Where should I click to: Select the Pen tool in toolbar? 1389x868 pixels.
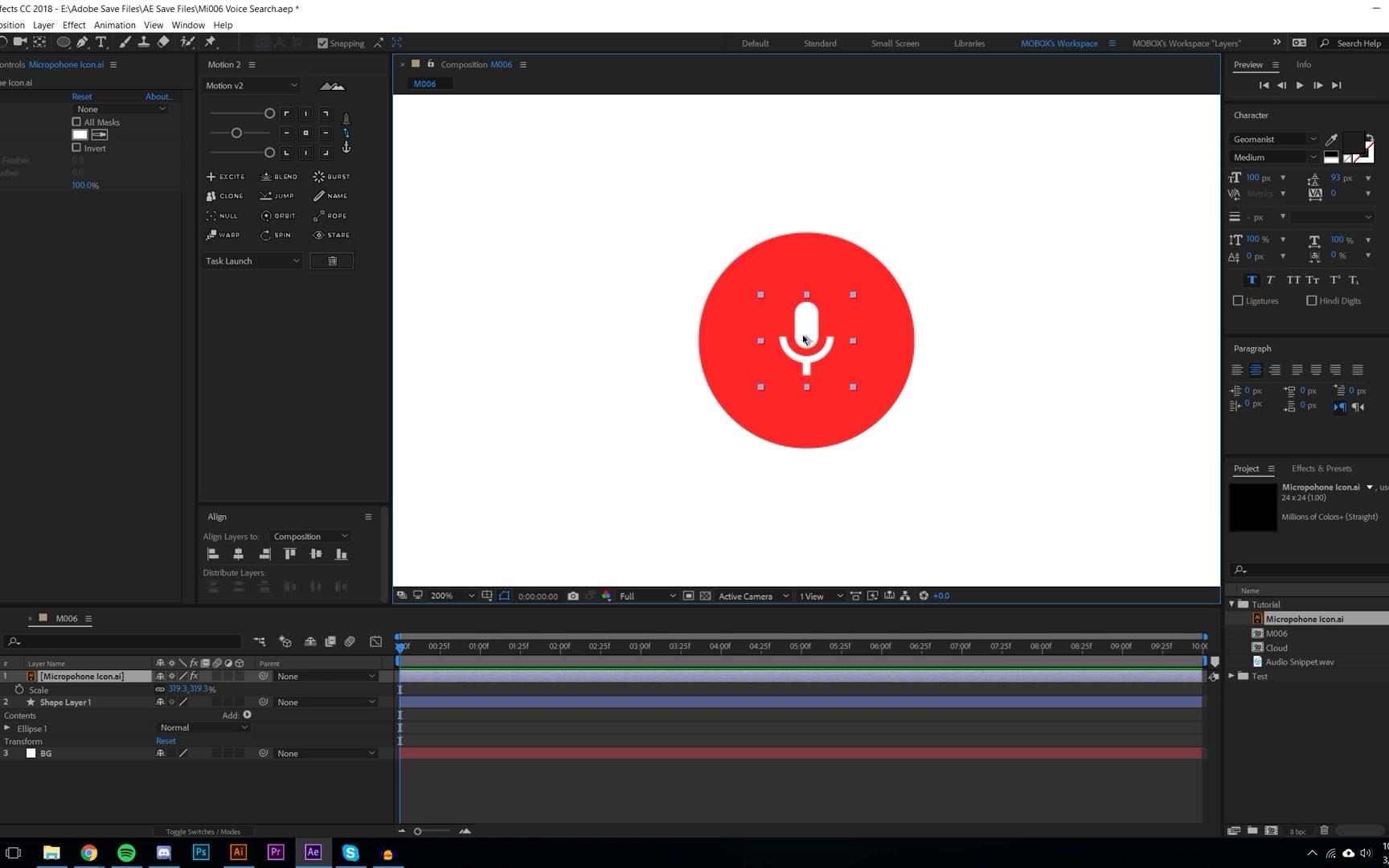[x=82, y=43]
